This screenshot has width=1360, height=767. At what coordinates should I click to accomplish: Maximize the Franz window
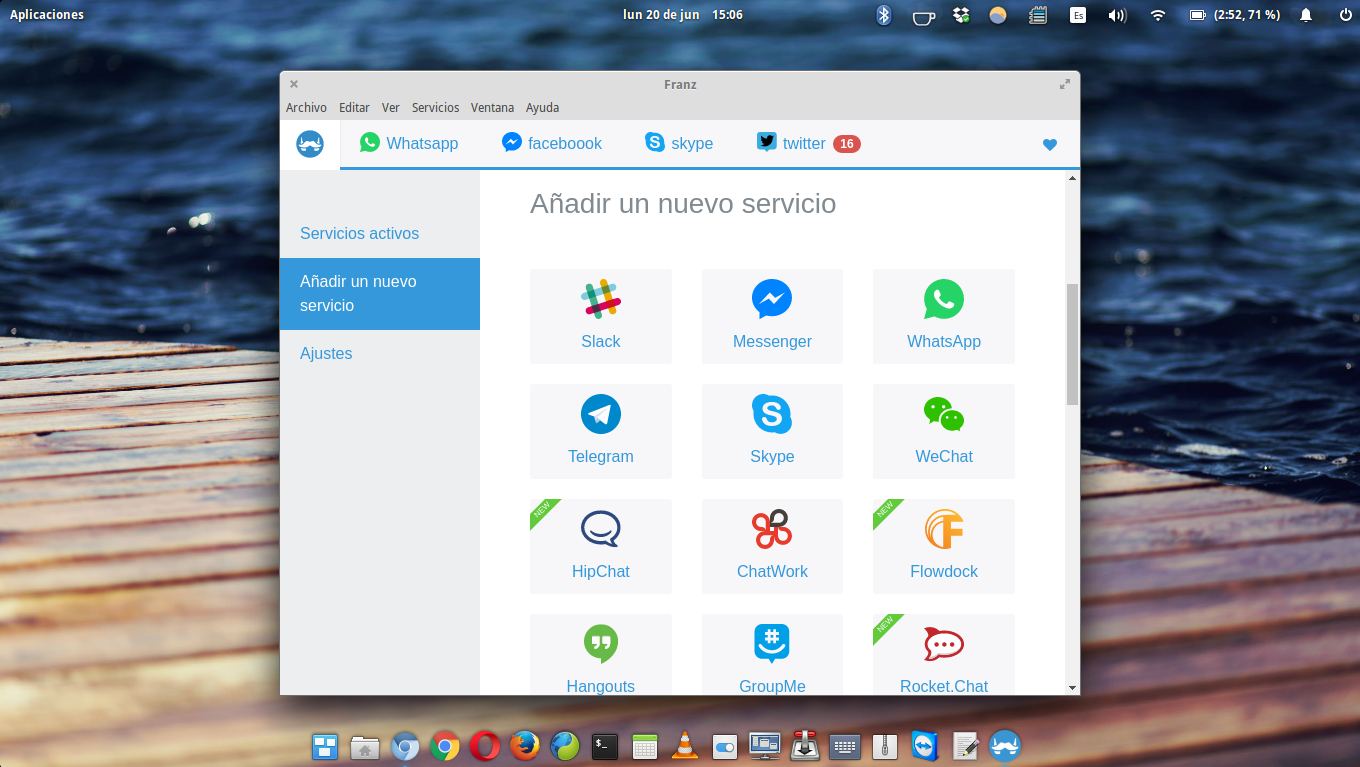point(1065,85)
